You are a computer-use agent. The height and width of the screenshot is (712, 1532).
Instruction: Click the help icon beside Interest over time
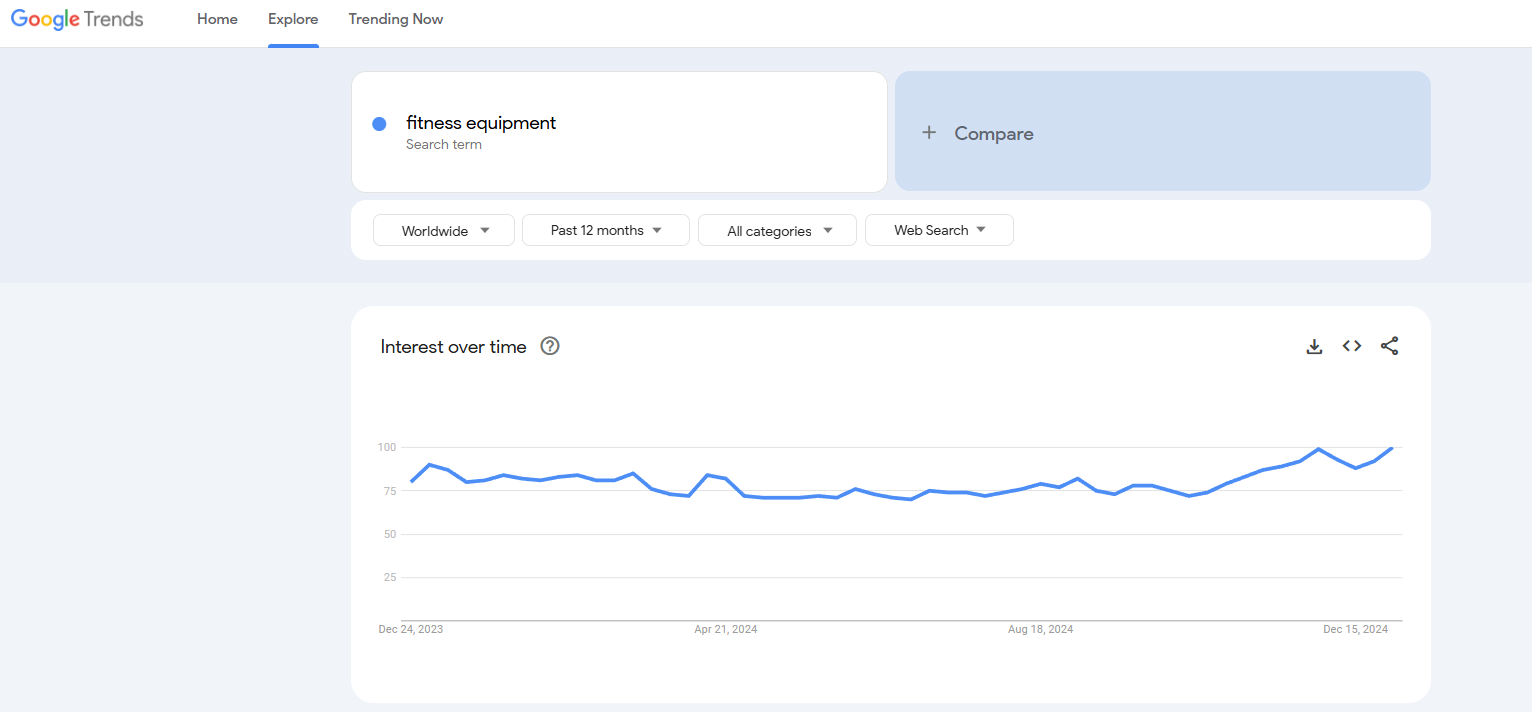(x=550, y=346)
